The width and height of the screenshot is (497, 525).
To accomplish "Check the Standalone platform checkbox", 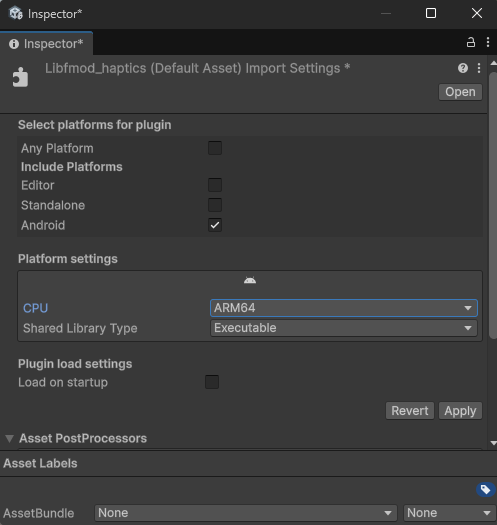I will click(x=215, y=205).
